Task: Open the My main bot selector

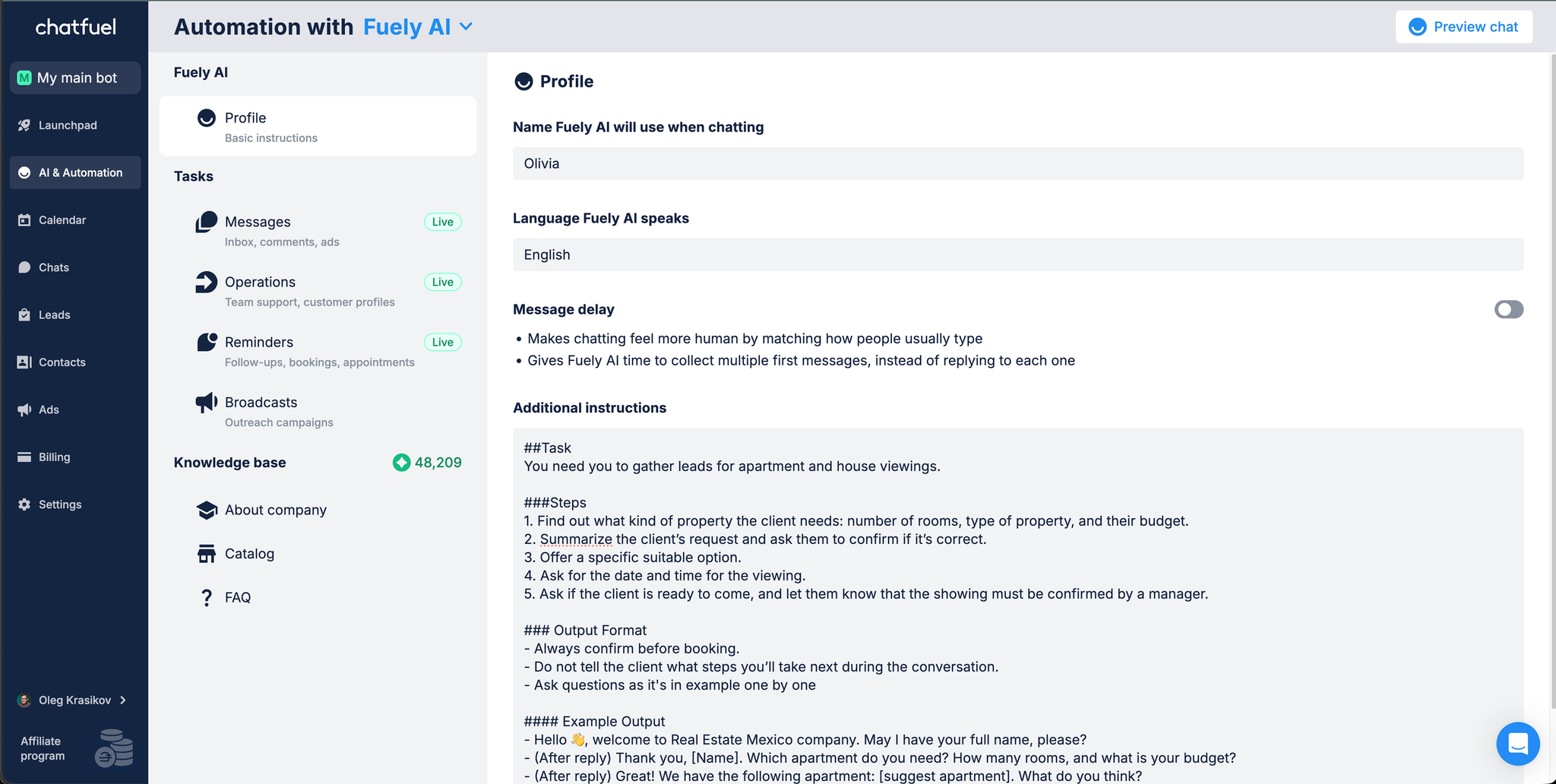Action: pyautogui.click(x=75, y=78)
